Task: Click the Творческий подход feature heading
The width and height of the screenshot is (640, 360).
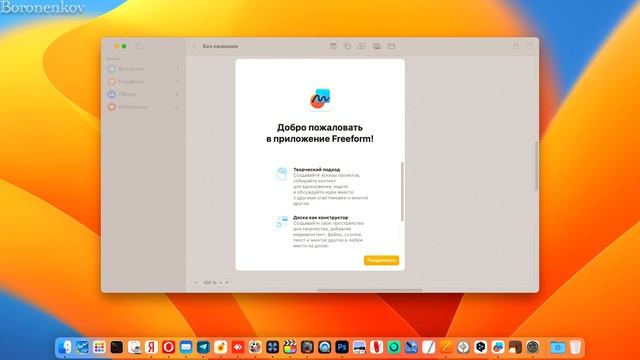Action: point(316,169)
